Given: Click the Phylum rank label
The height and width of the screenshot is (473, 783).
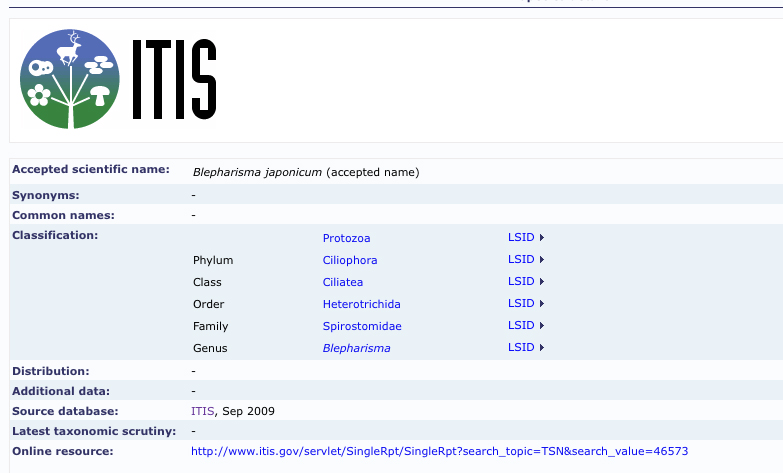Looking at the screenshot, I should pos(213,260).
